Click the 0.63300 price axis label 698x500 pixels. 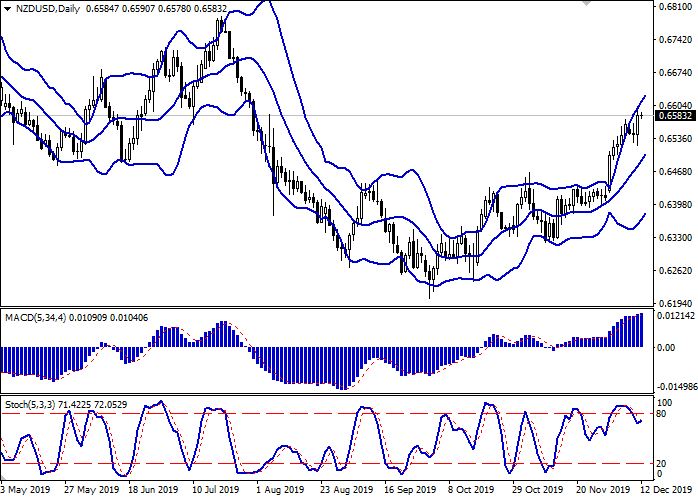675,237
